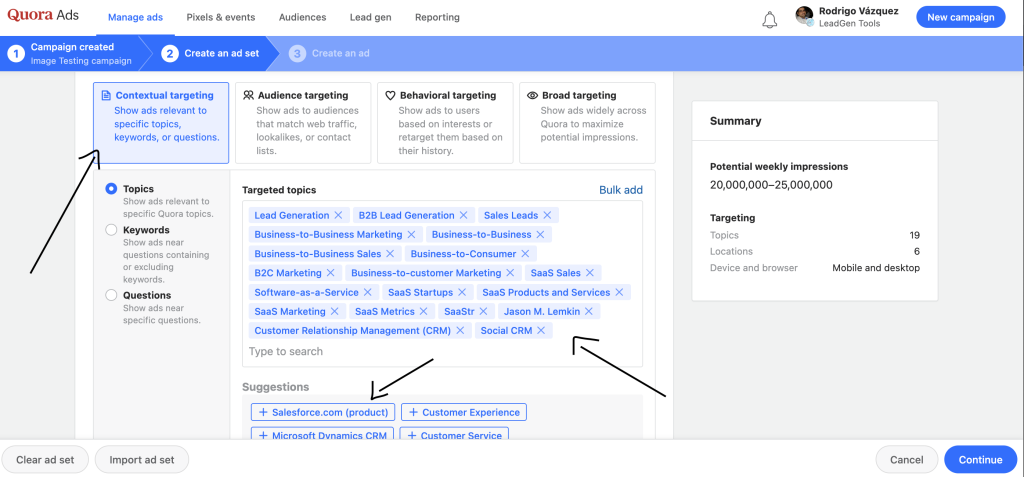Remove the B2B Lead Generation topic
The width and height of the screenshot is (1024, 477).
coord(464,216)
